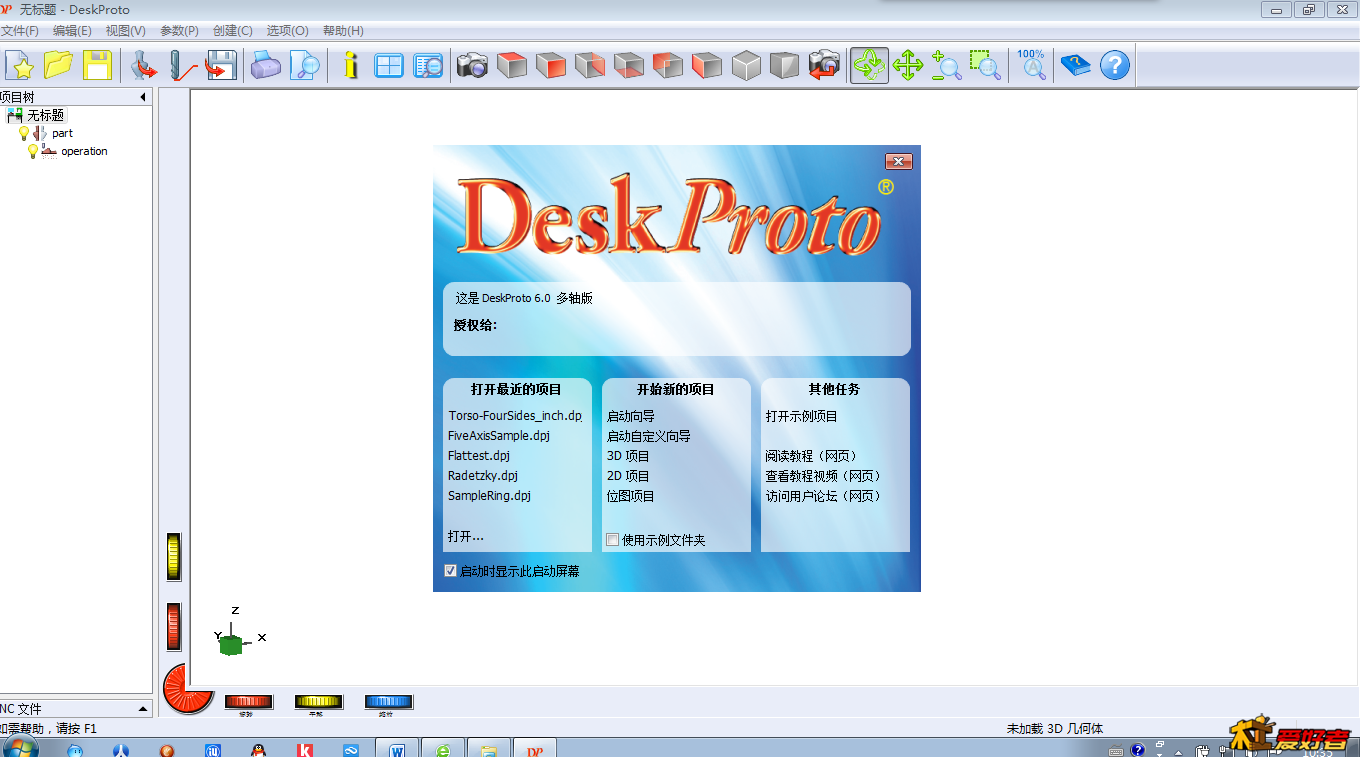This screenshot has width=1360, height=757.
Task: Open help contents with the blue book icon
Action: point(1076,66)
